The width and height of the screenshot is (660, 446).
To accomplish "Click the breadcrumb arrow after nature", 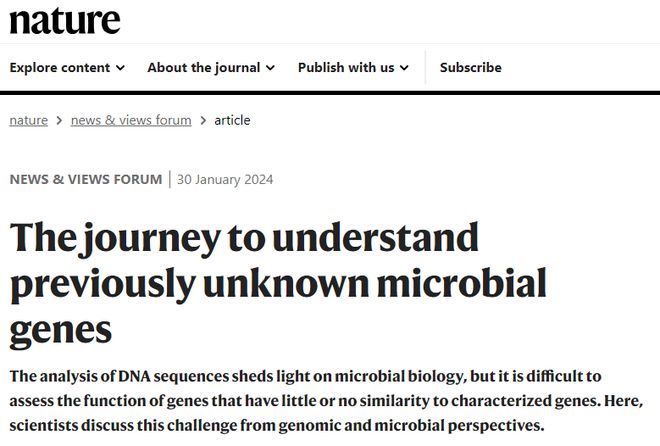I will [x=59, y=120].
